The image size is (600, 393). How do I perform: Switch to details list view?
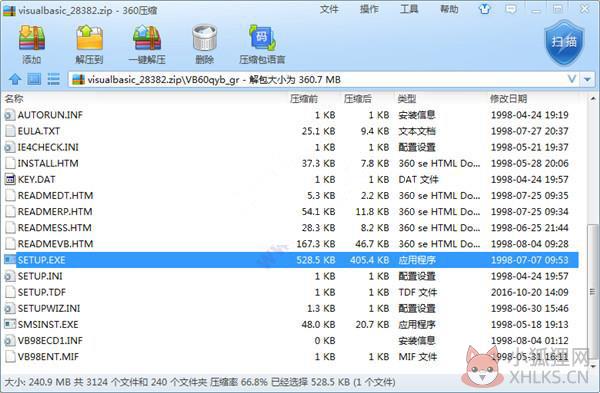[x=53, y=79]
